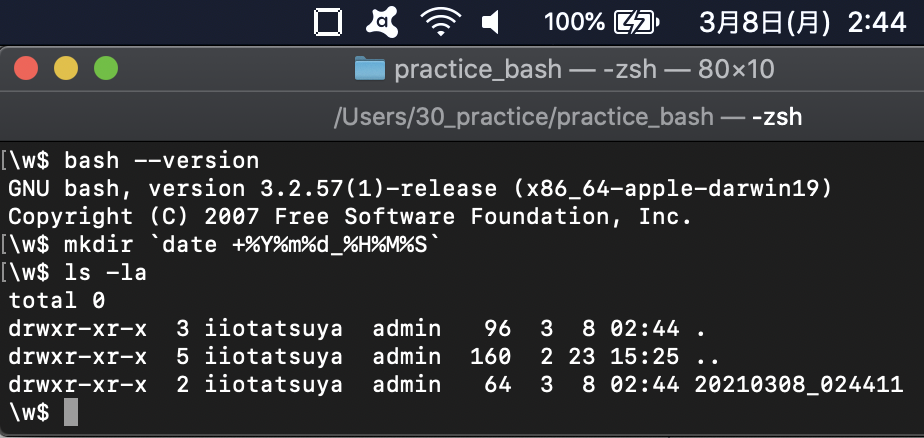
Task: Click the window title text practice_bash — -zsh
Action: coord(584,69)
